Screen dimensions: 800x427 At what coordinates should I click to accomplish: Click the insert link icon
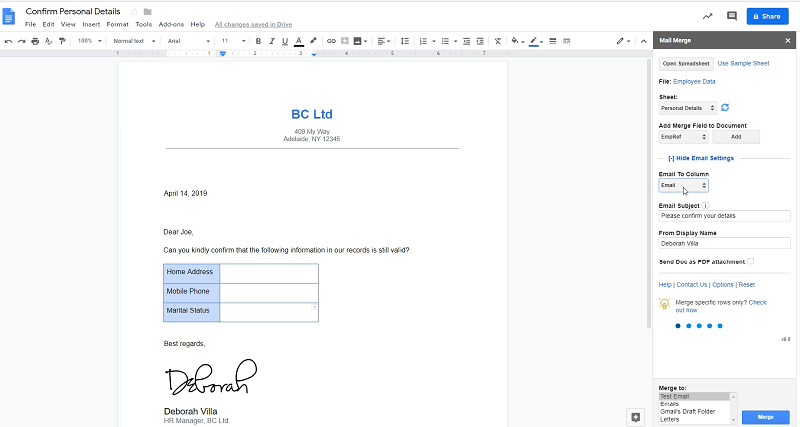[x=331, y=41]
